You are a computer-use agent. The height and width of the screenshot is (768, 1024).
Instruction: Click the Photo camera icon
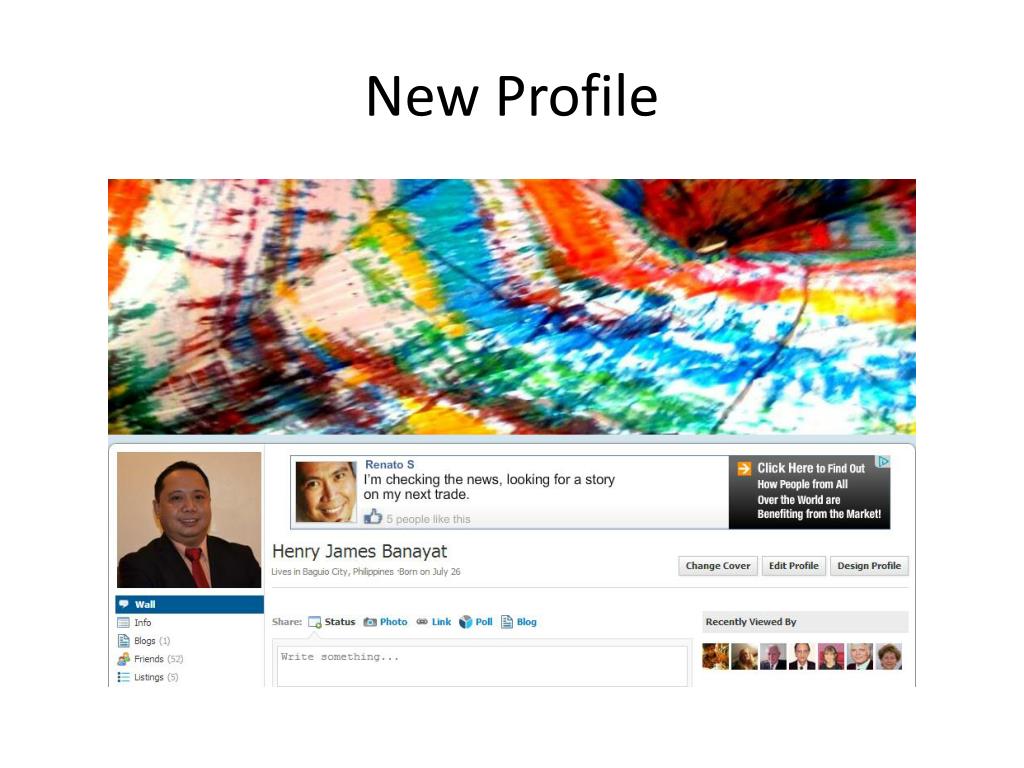[370, 622]
